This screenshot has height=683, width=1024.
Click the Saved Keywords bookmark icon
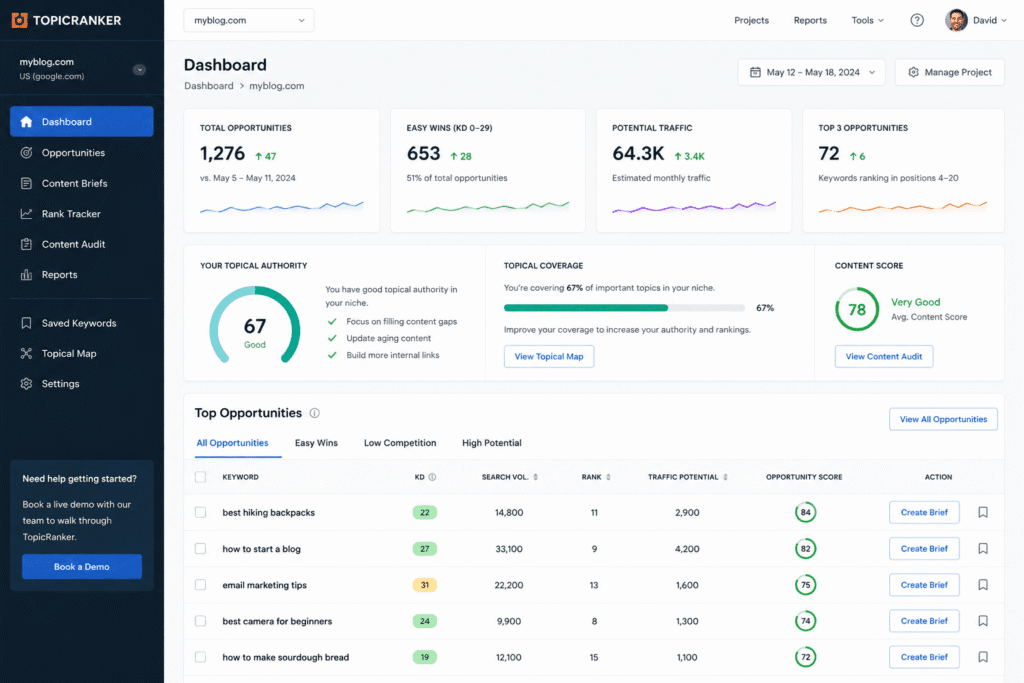[x=26, y=323]
